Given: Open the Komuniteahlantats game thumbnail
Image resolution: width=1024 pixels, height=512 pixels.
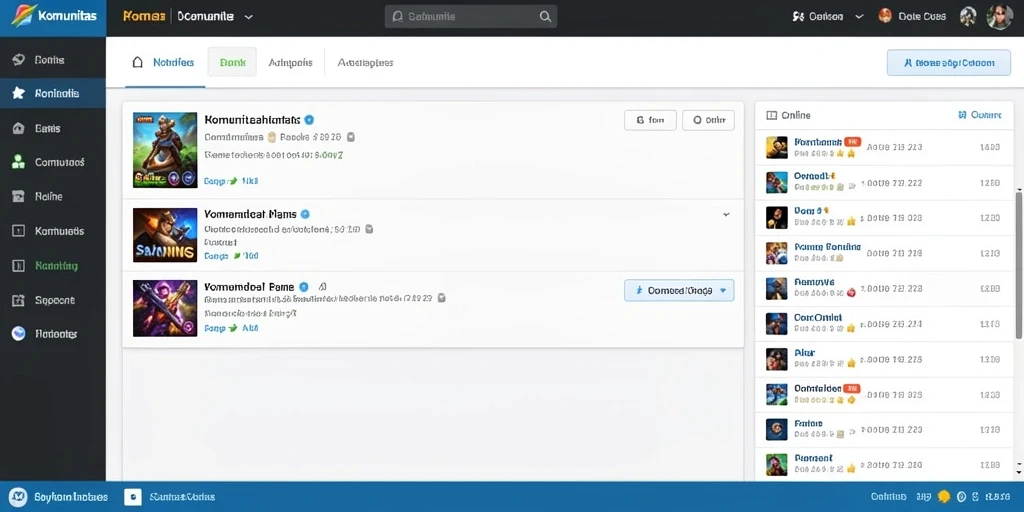Looking at the screenshot, I should (165, 150).
